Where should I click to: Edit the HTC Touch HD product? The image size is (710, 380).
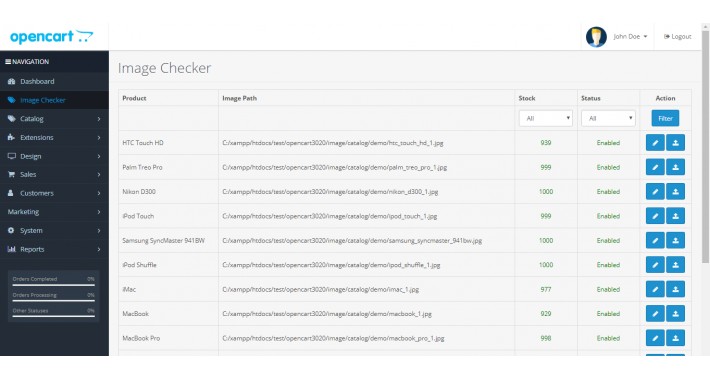click(x=655, y=143)
